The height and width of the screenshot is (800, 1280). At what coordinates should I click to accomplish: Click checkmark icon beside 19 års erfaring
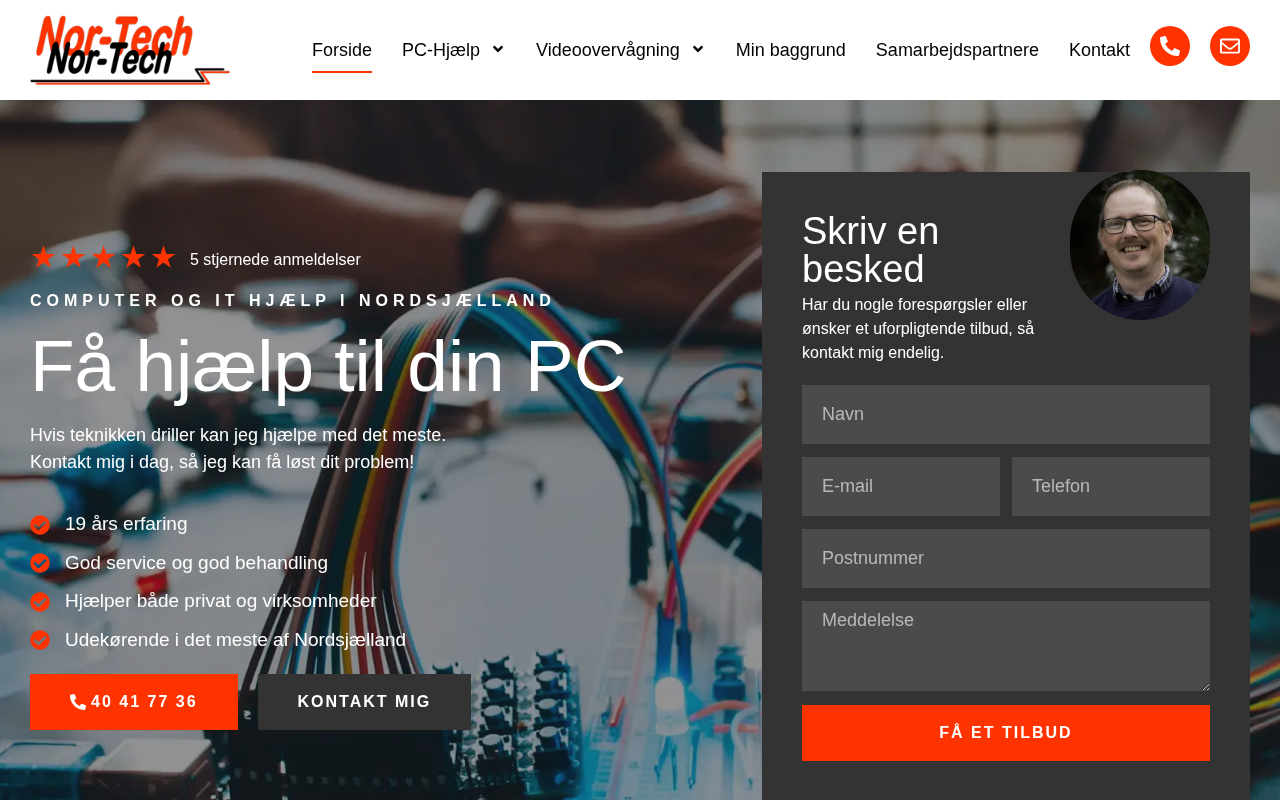point(40,525)
